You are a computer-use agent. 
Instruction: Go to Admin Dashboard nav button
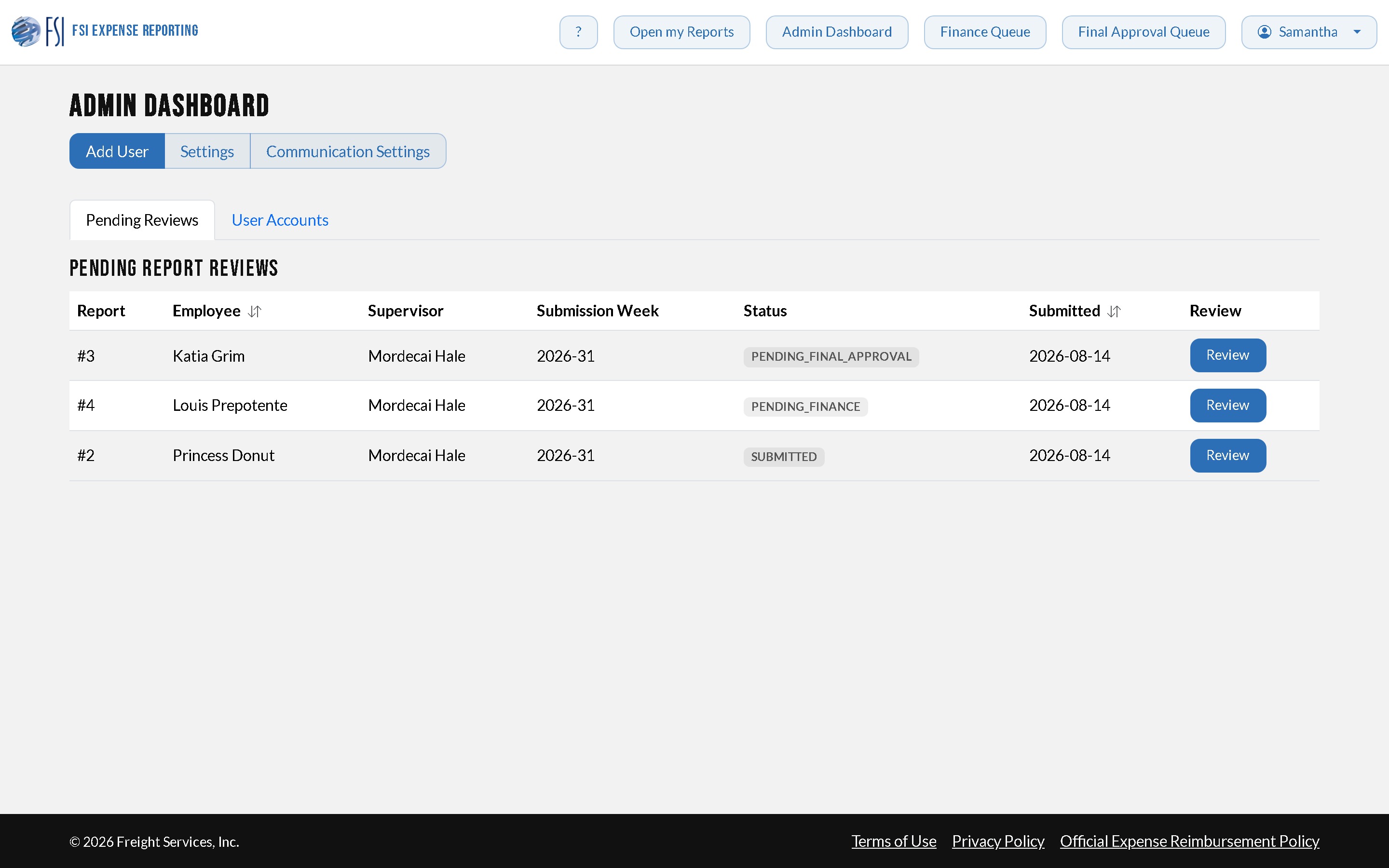(837, 32)
